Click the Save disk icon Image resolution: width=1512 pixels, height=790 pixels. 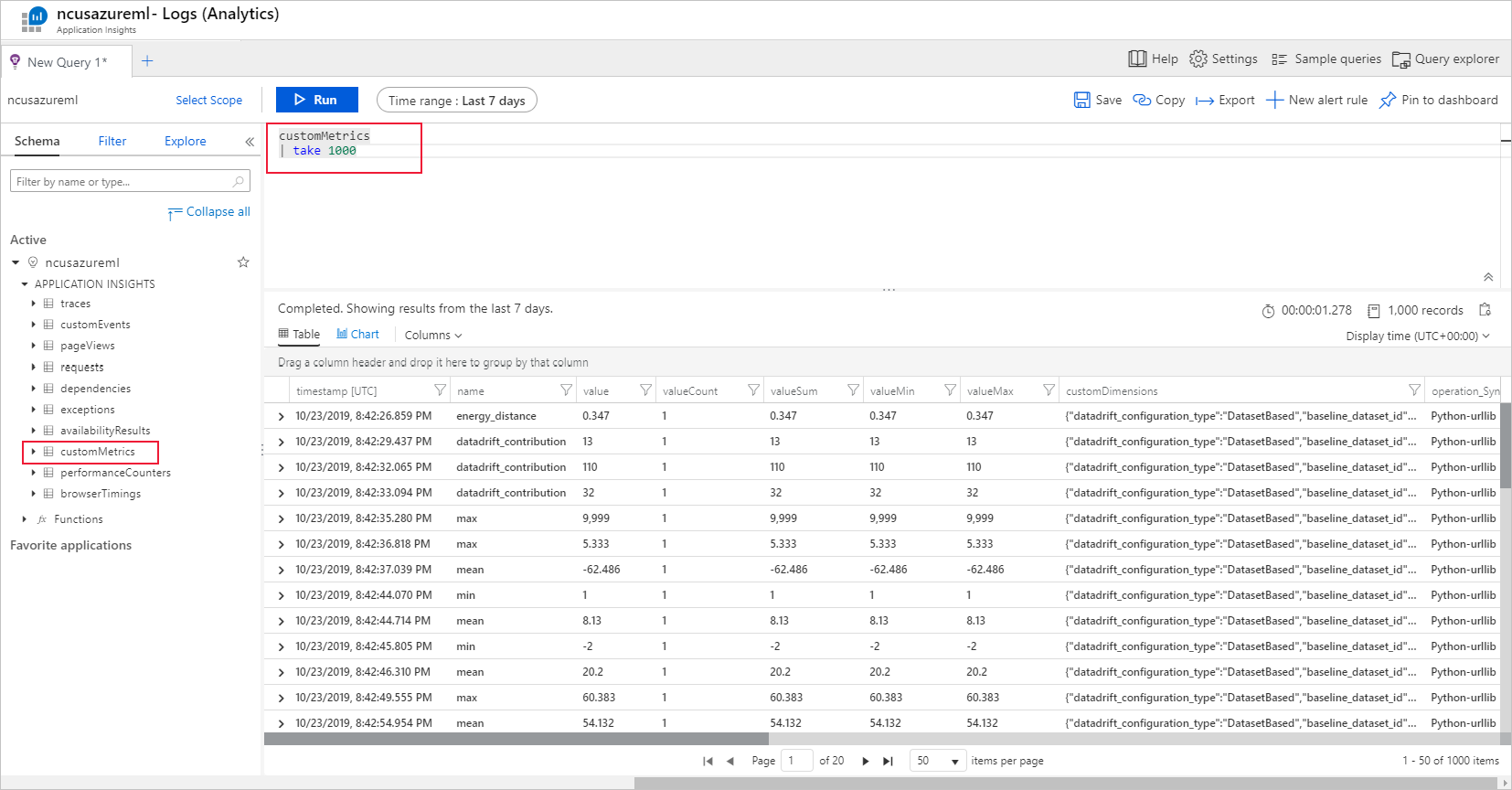pos(1082,100)
